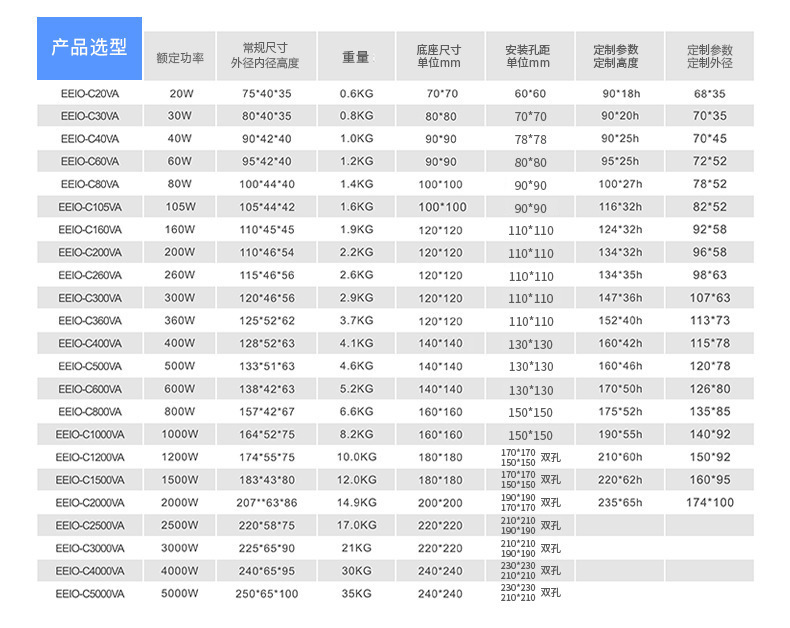Click the 安装孔距 单位mm header
Viewport: 790px width, 628px height.
[x=529, y=56]
